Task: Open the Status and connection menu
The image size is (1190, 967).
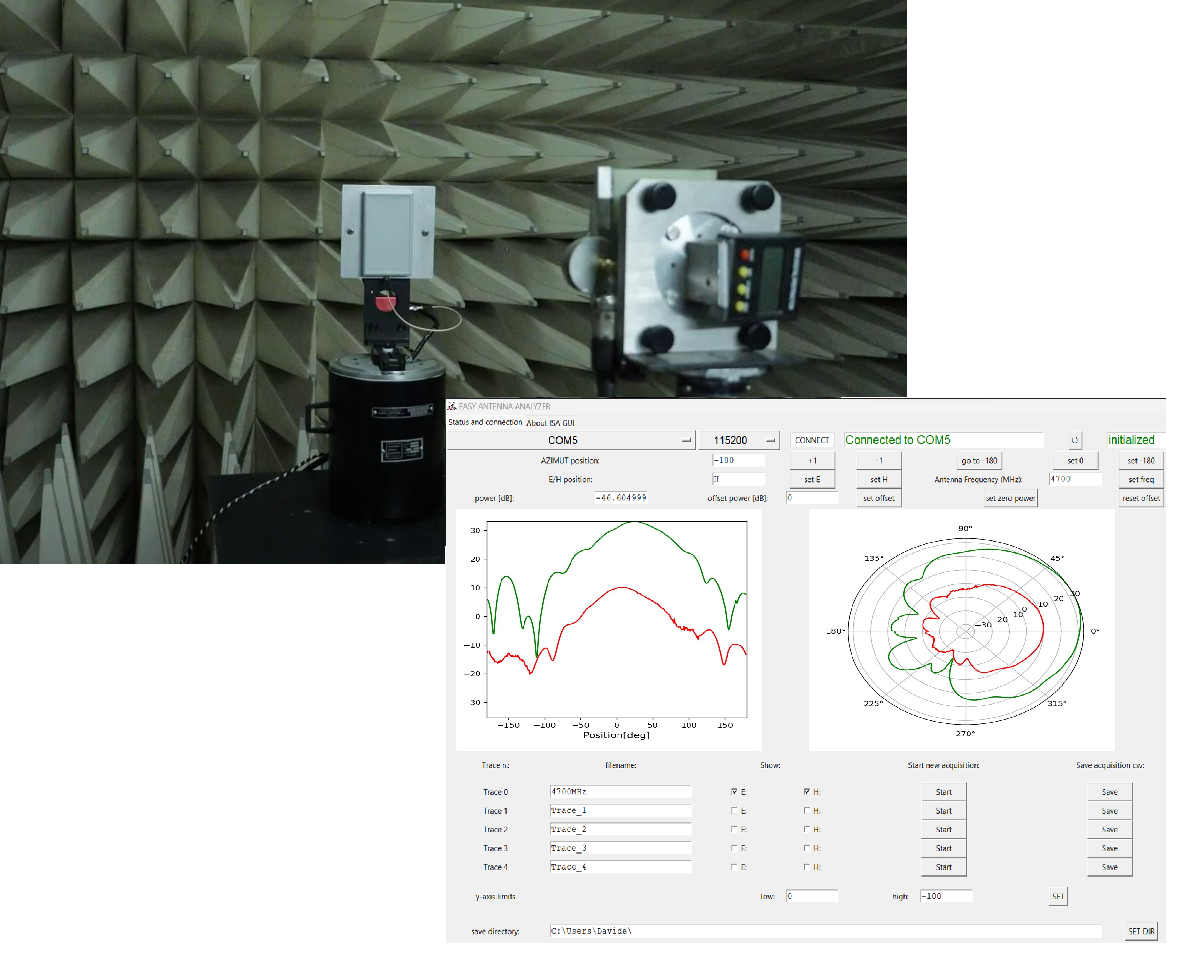Action: point(485,422)
